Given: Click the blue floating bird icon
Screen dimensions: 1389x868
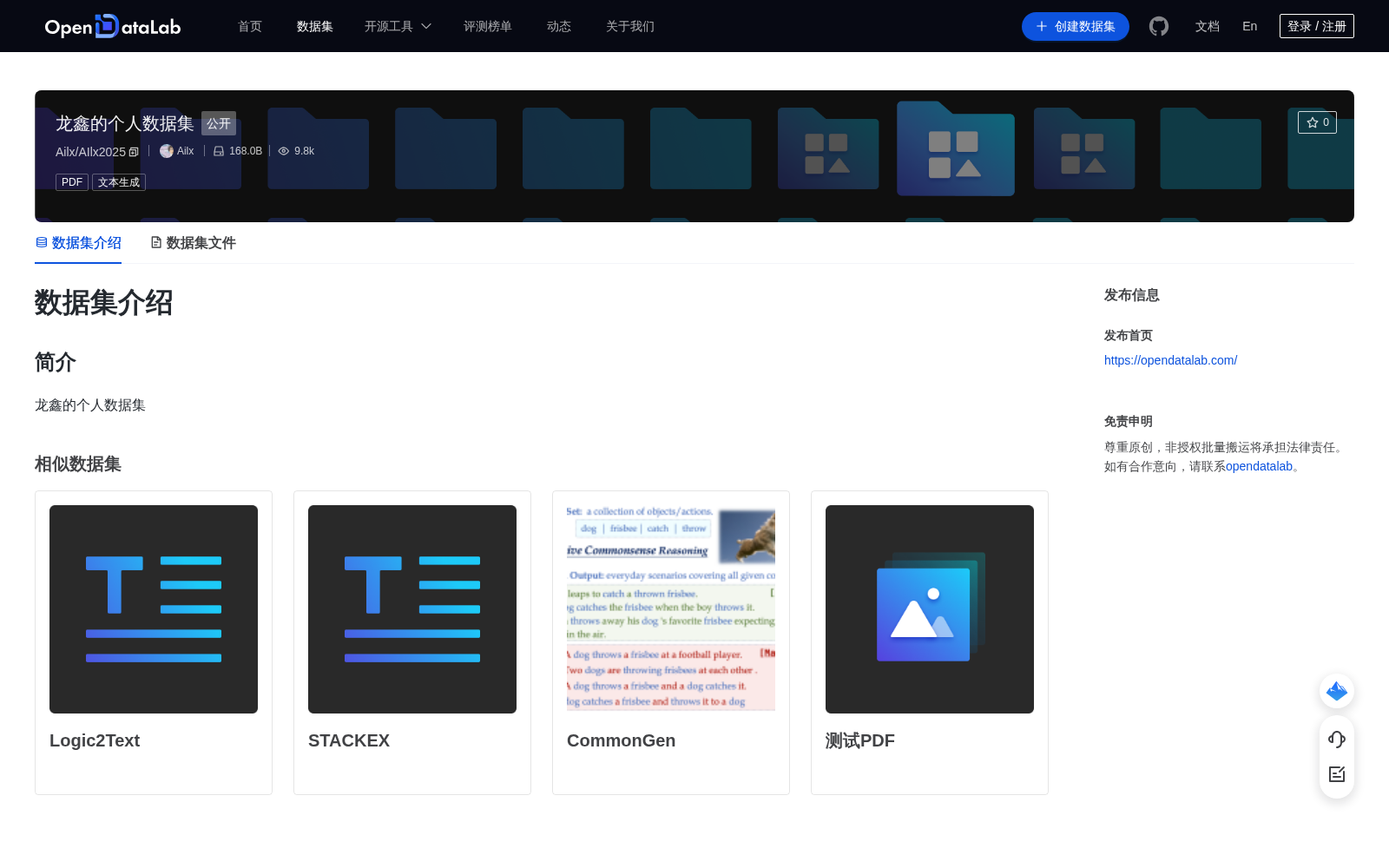Looking at the screenshot, I should pos(1337,691).
